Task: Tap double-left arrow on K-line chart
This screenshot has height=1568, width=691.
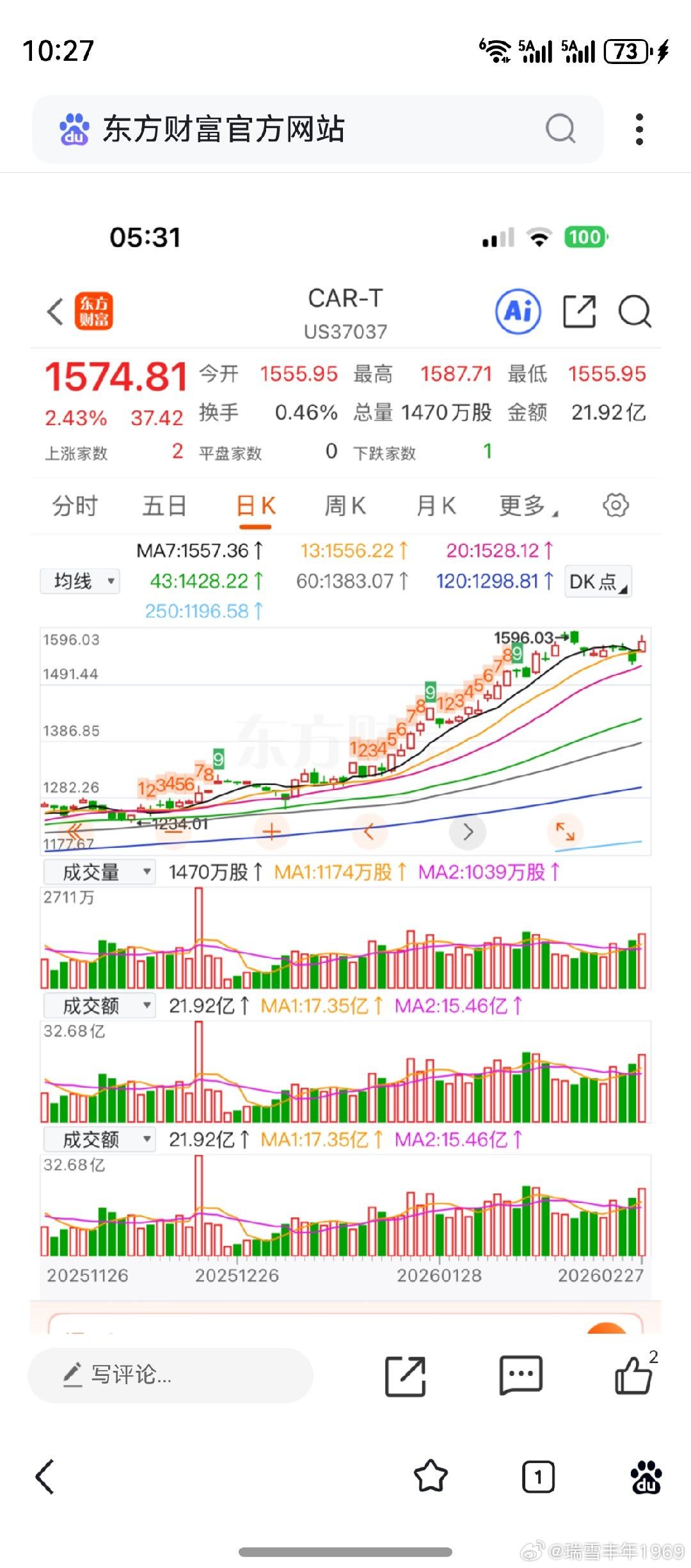Action: tap(74, 832)
